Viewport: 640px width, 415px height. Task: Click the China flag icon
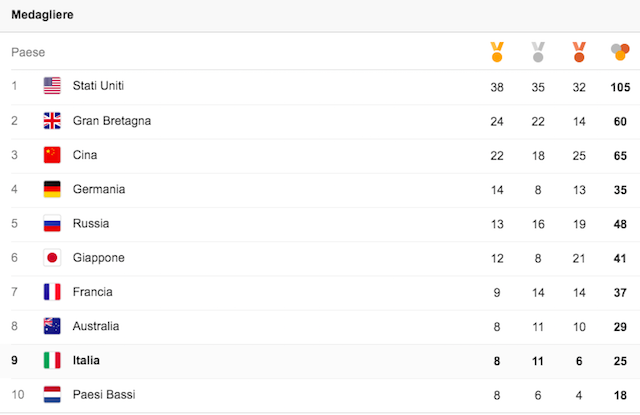tap(52, 155)
